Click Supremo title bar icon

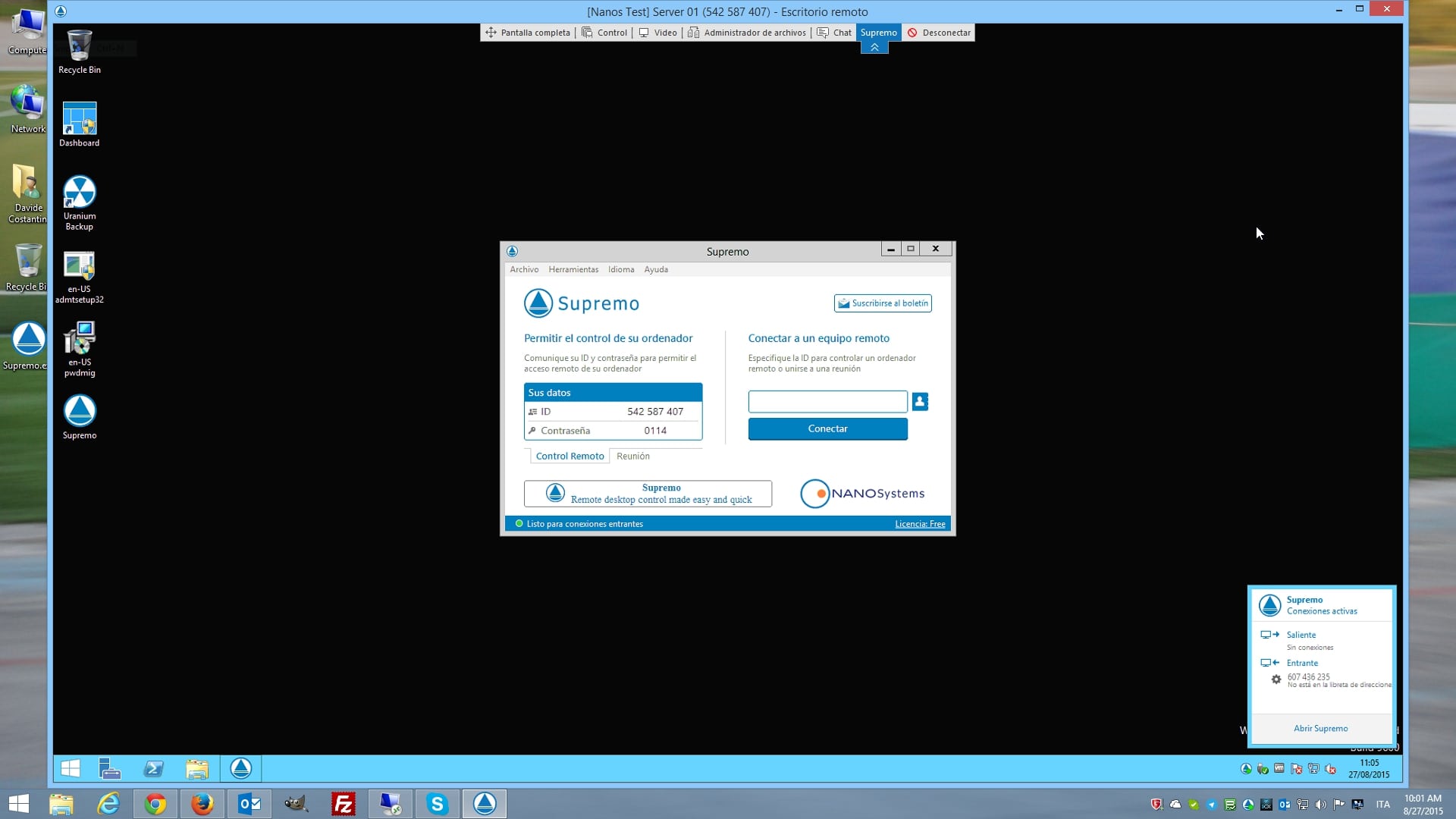tap(512, 251)
